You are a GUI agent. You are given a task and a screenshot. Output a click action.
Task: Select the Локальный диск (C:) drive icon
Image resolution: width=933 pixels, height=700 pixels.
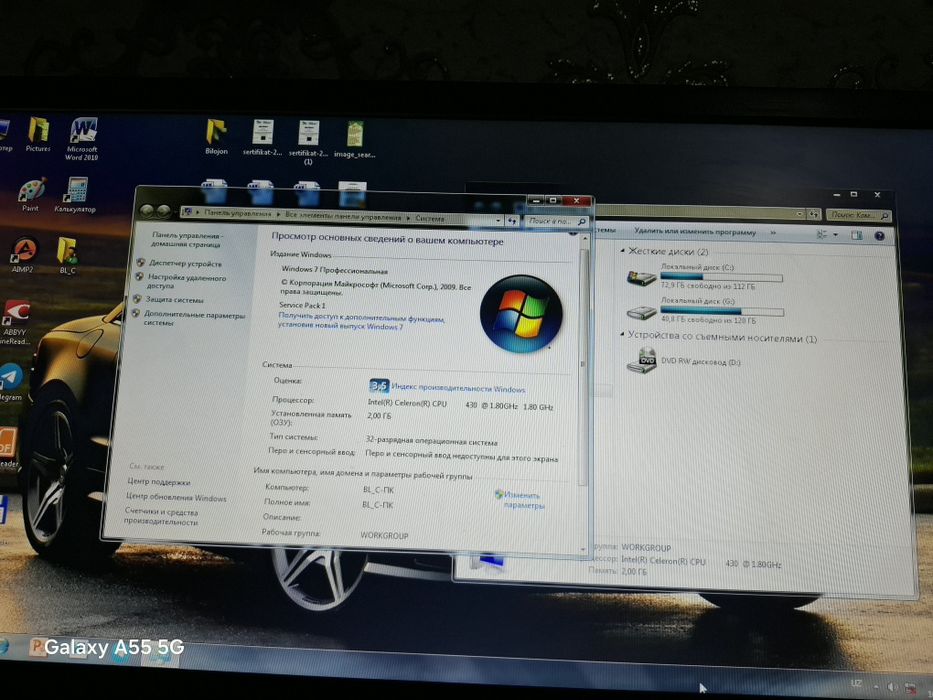click(x=641, y=277)
